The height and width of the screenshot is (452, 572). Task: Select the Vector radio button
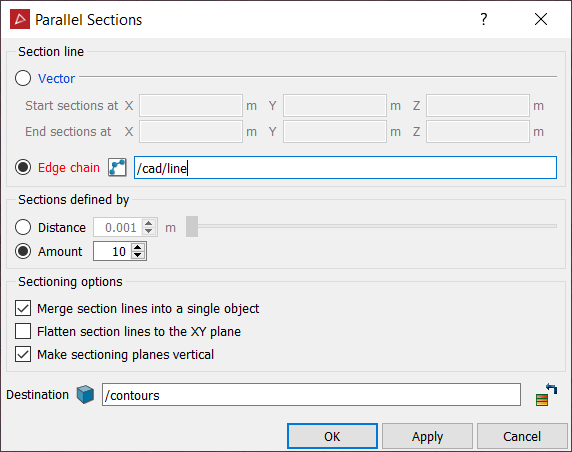[x=23, y=78]
